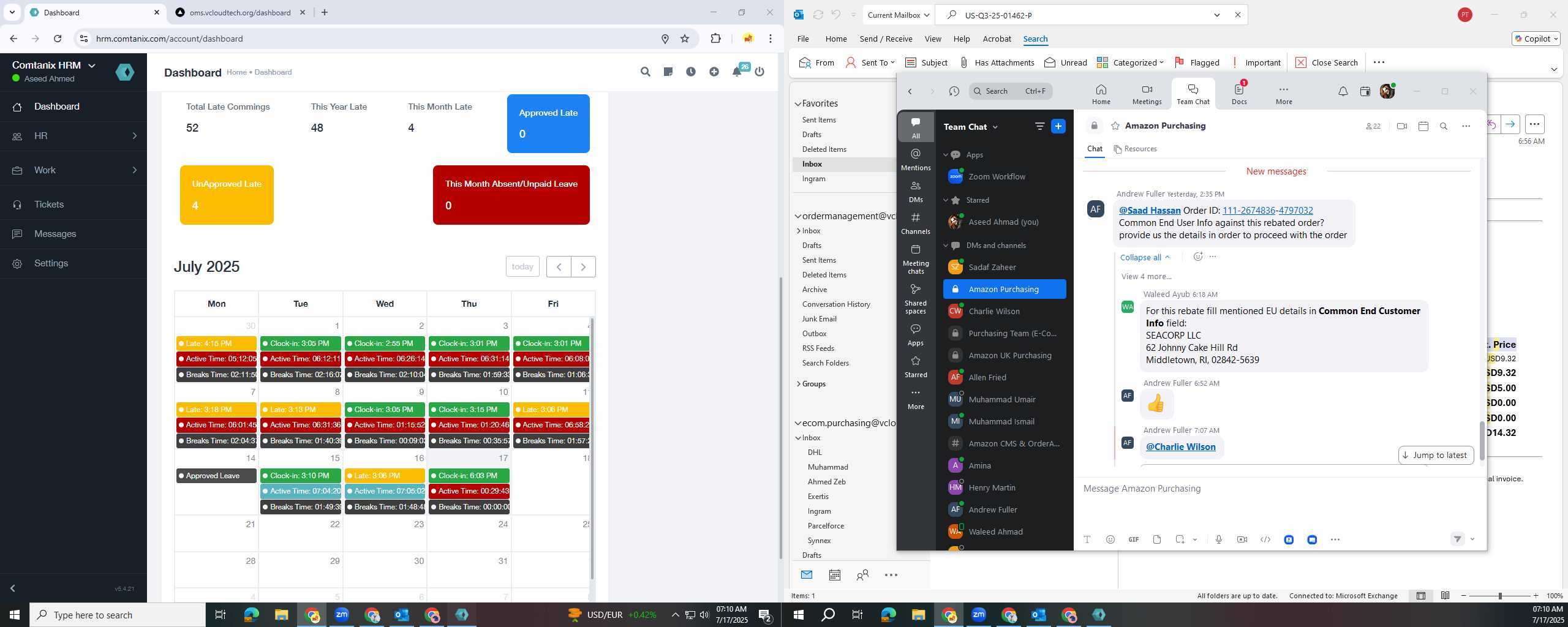Click the Close Search button in Outlook

point(1327,62)
